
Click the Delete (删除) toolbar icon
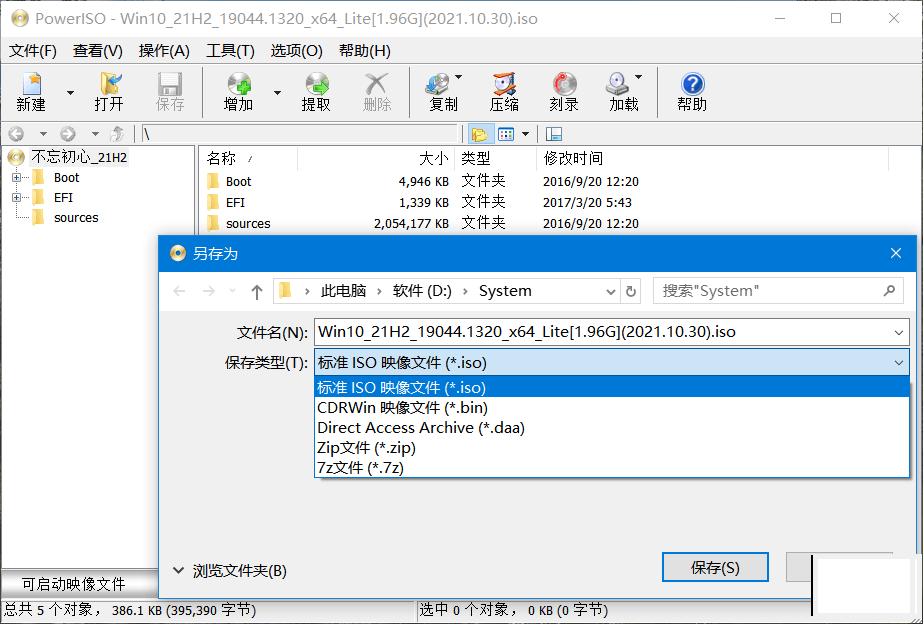point(377,92)
